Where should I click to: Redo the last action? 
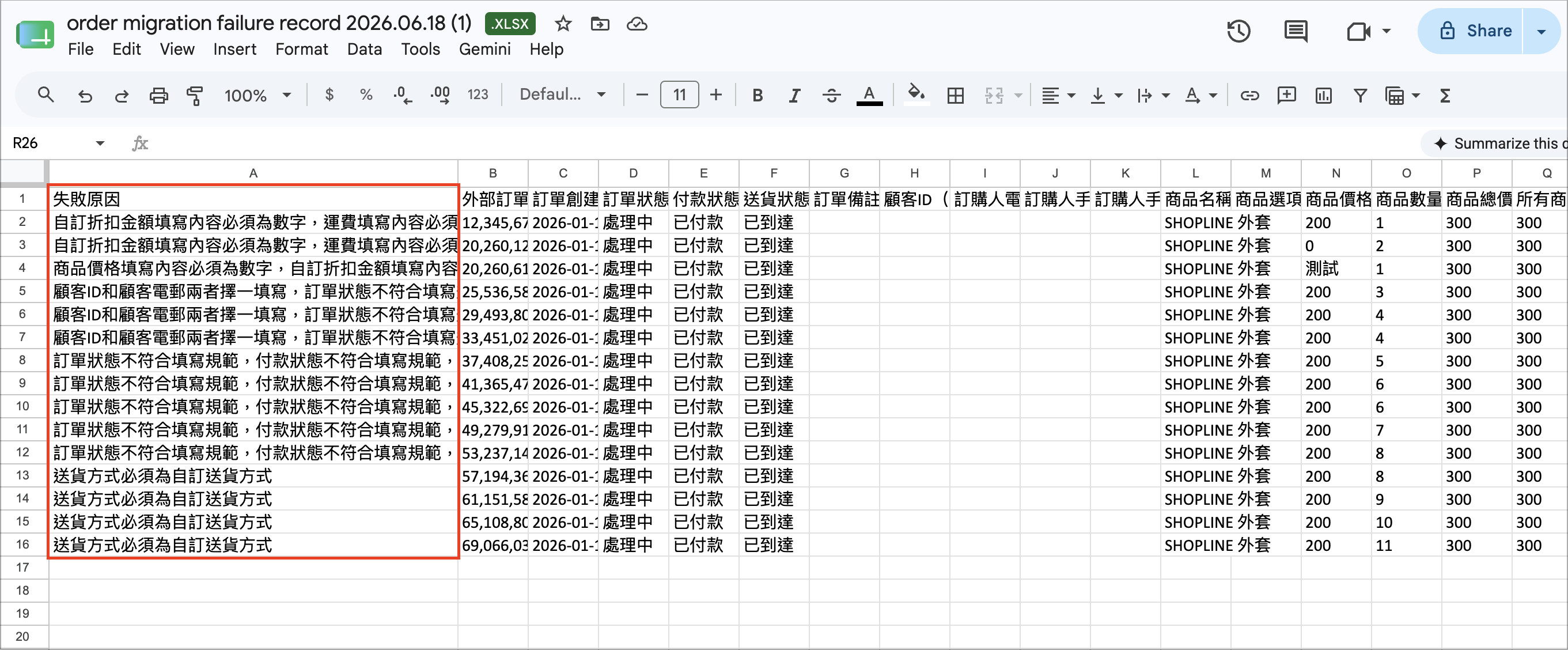tap(122, 96)
